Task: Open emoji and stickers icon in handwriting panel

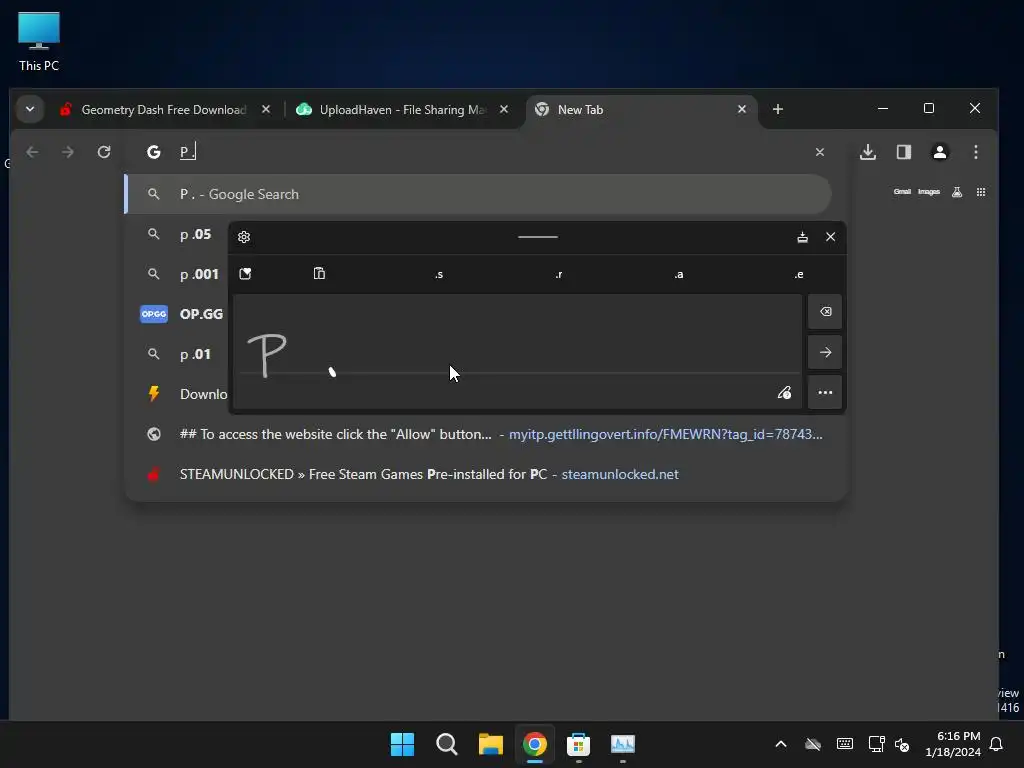Action: point(246,274)
